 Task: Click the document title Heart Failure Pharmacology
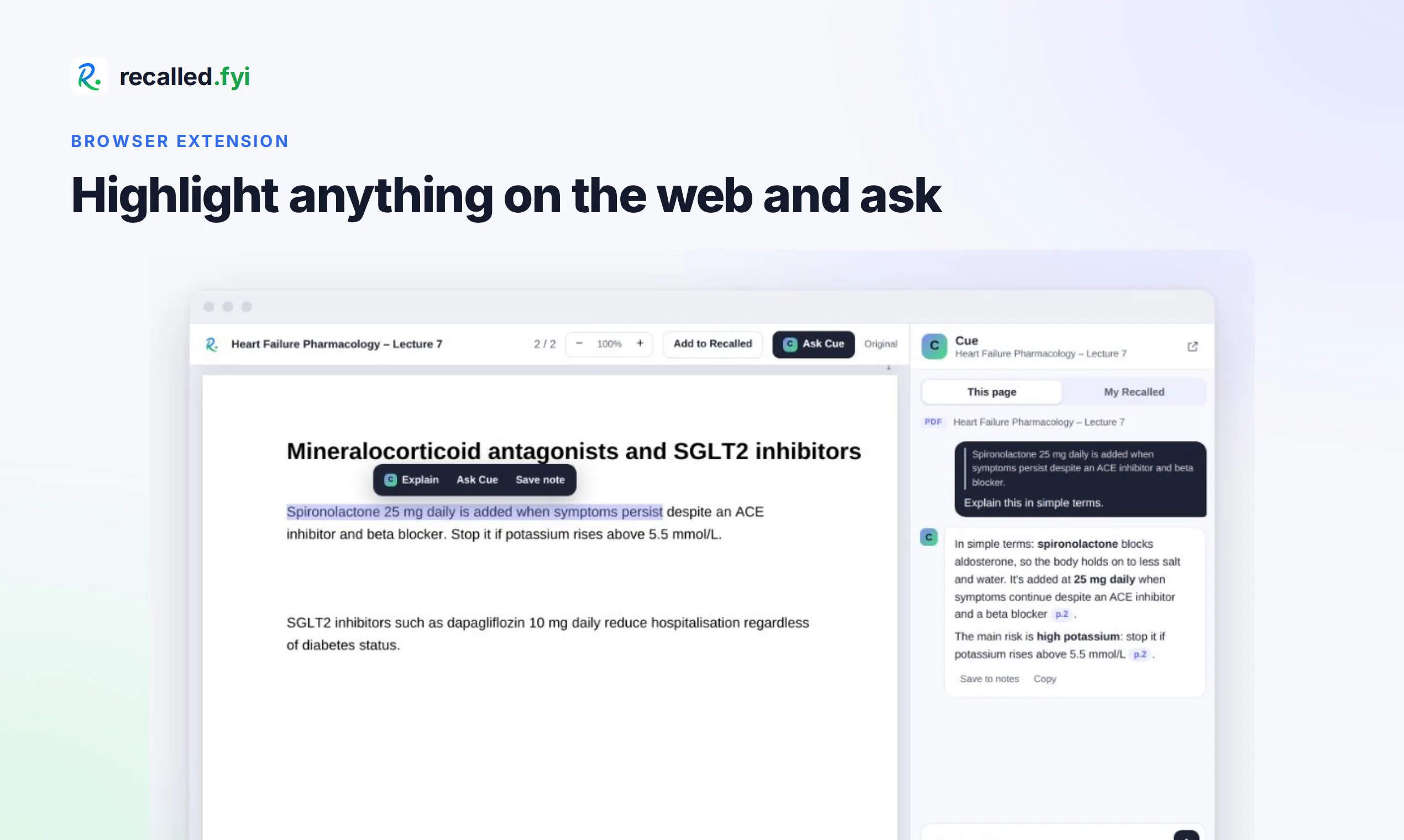[x=336, y=344]
